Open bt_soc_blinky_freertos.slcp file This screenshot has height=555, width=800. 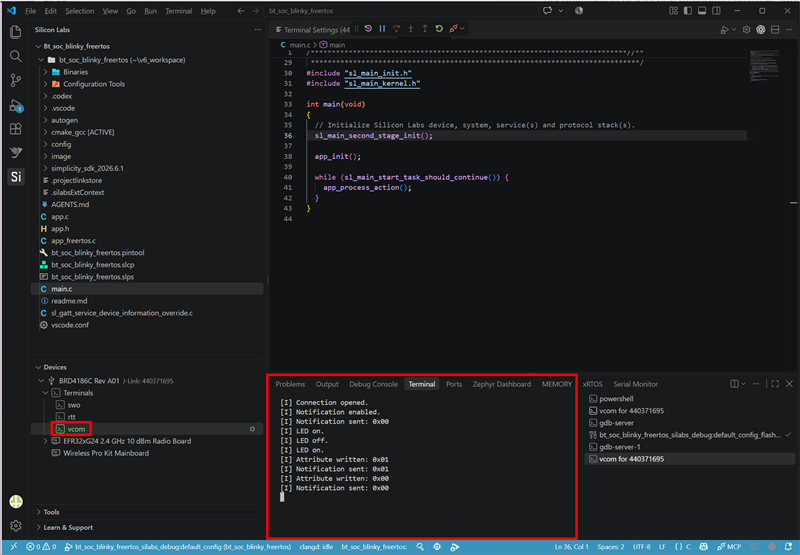(x=92, y=265)
